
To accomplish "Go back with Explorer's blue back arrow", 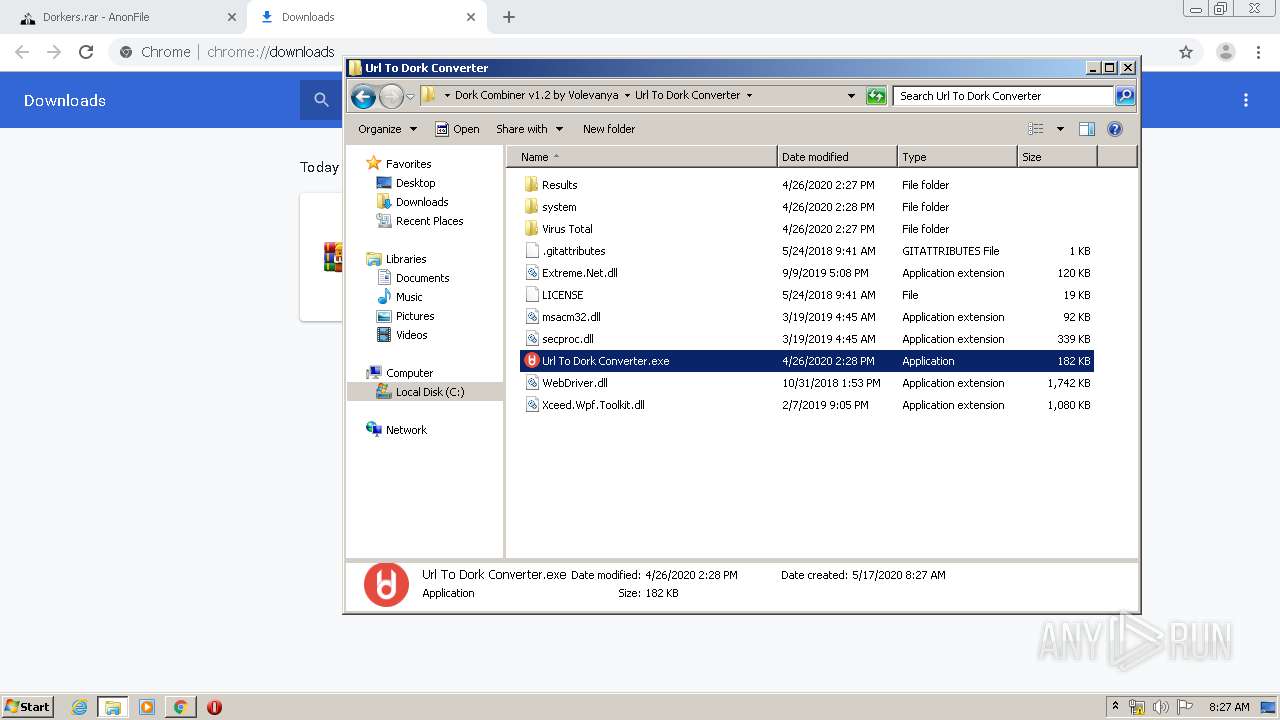I will point(363,96).
